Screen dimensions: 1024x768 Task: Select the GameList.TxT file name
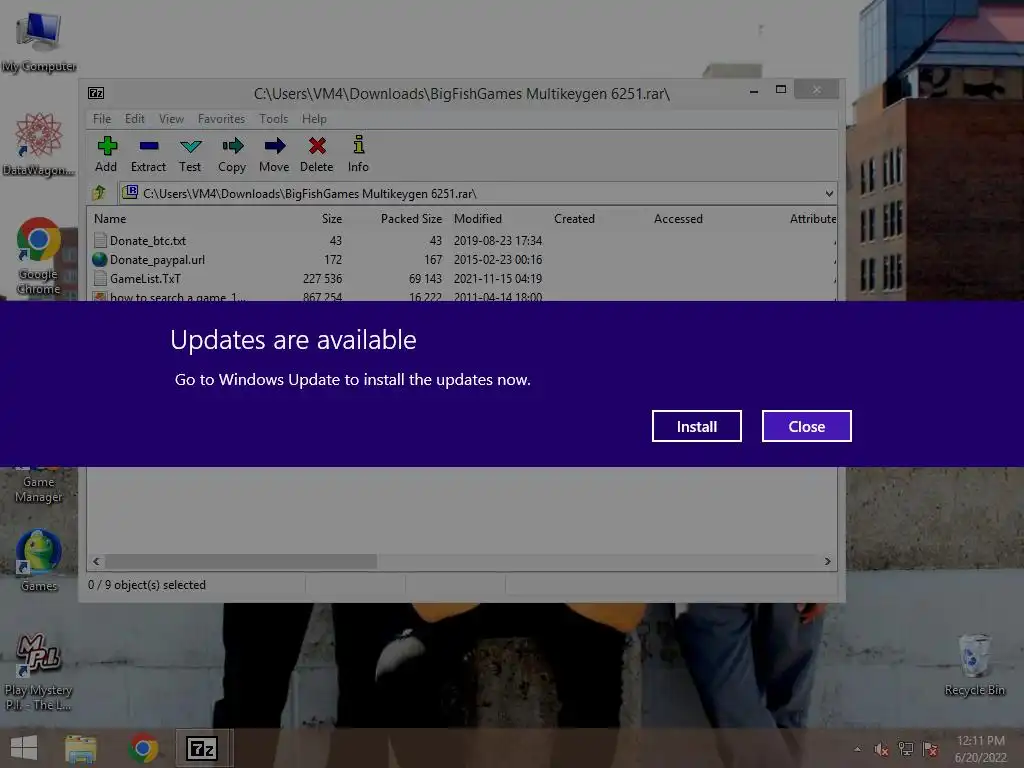coord(146,278)
